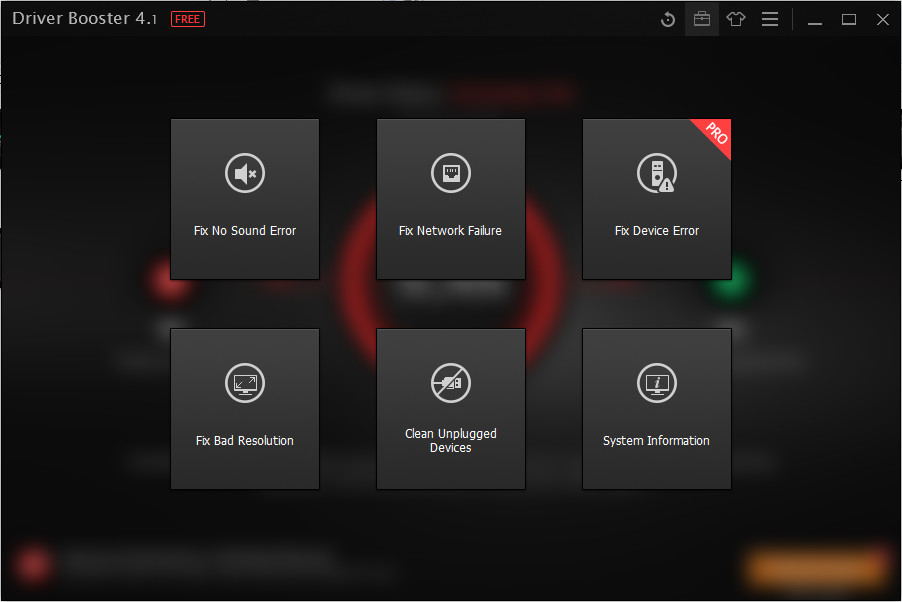Open the hamburger main menu
The height and width of the screenshot is (602, 902).
coord(770,18)
